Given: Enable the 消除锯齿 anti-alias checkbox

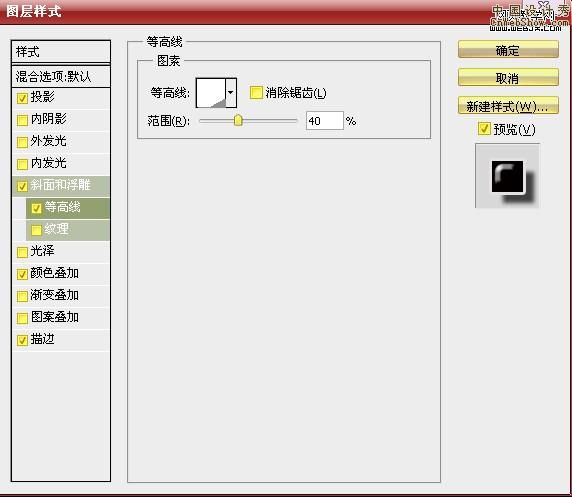Looking at the screenshot, I should point(256,93).
